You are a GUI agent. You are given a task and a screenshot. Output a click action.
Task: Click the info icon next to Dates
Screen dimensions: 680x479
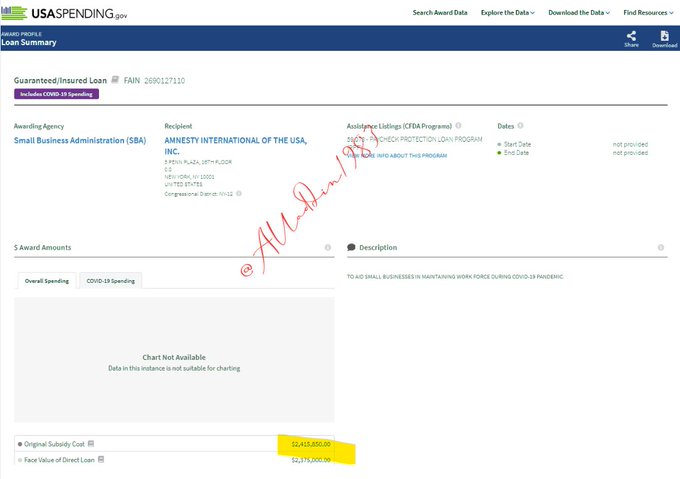(x=520, y=126)
